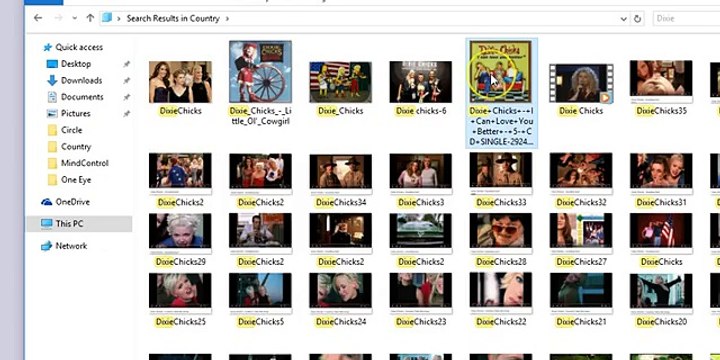Open the Country folder in sidebar
The image size is (720, 360).
point(76,146)
